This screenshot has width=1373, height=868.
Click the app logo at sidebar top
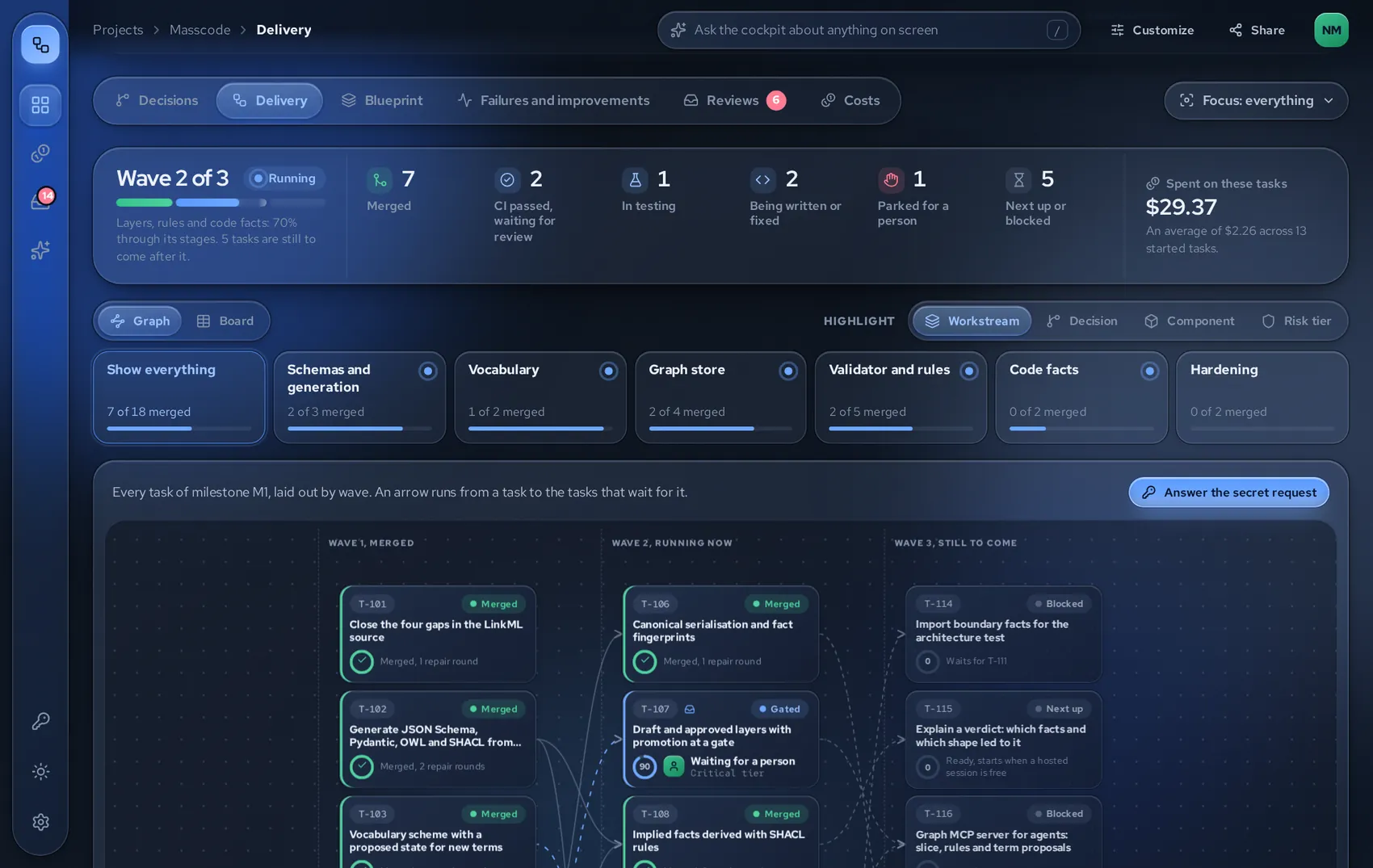(40, 44)
